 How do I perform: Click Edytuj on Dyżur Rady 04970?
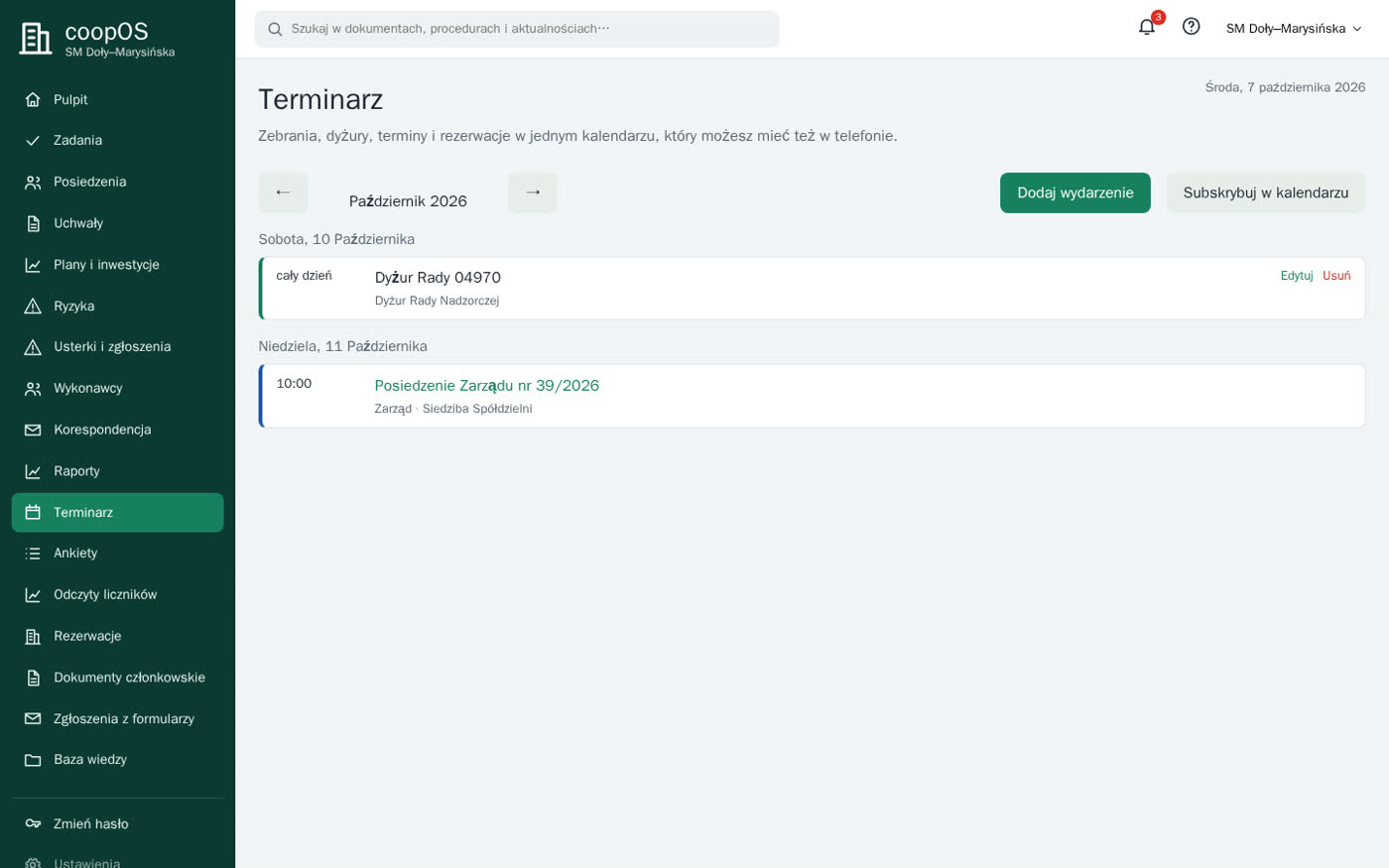[x=1297, y=276]
